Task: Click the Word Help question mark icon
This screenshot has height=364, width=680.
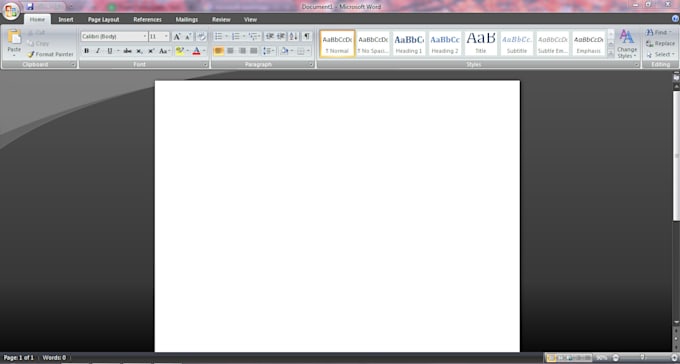Action: click(x=675, y=19)
